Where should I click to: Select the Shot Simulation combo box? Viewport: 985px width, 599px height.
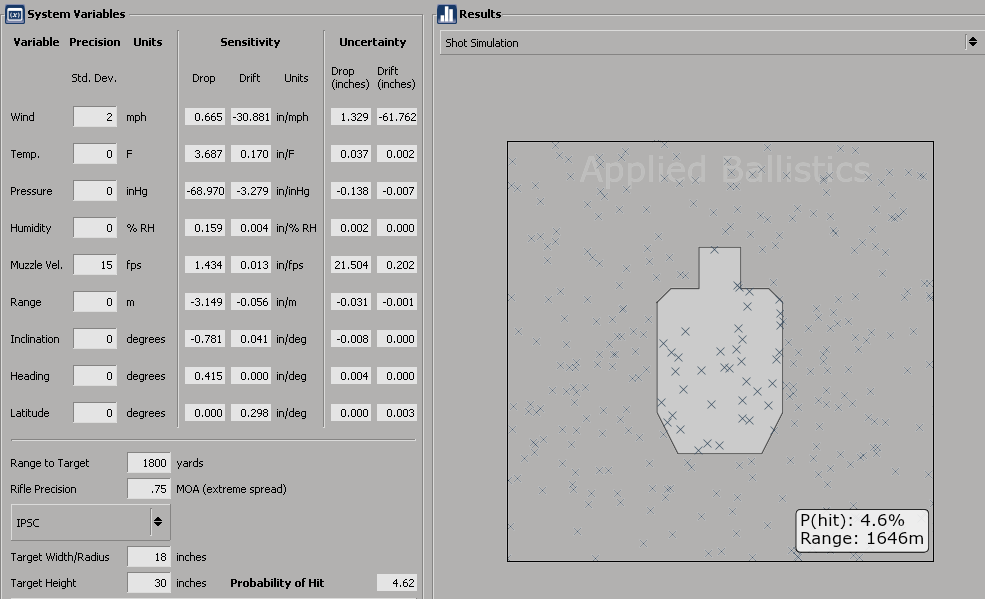[x=710, y=43]
